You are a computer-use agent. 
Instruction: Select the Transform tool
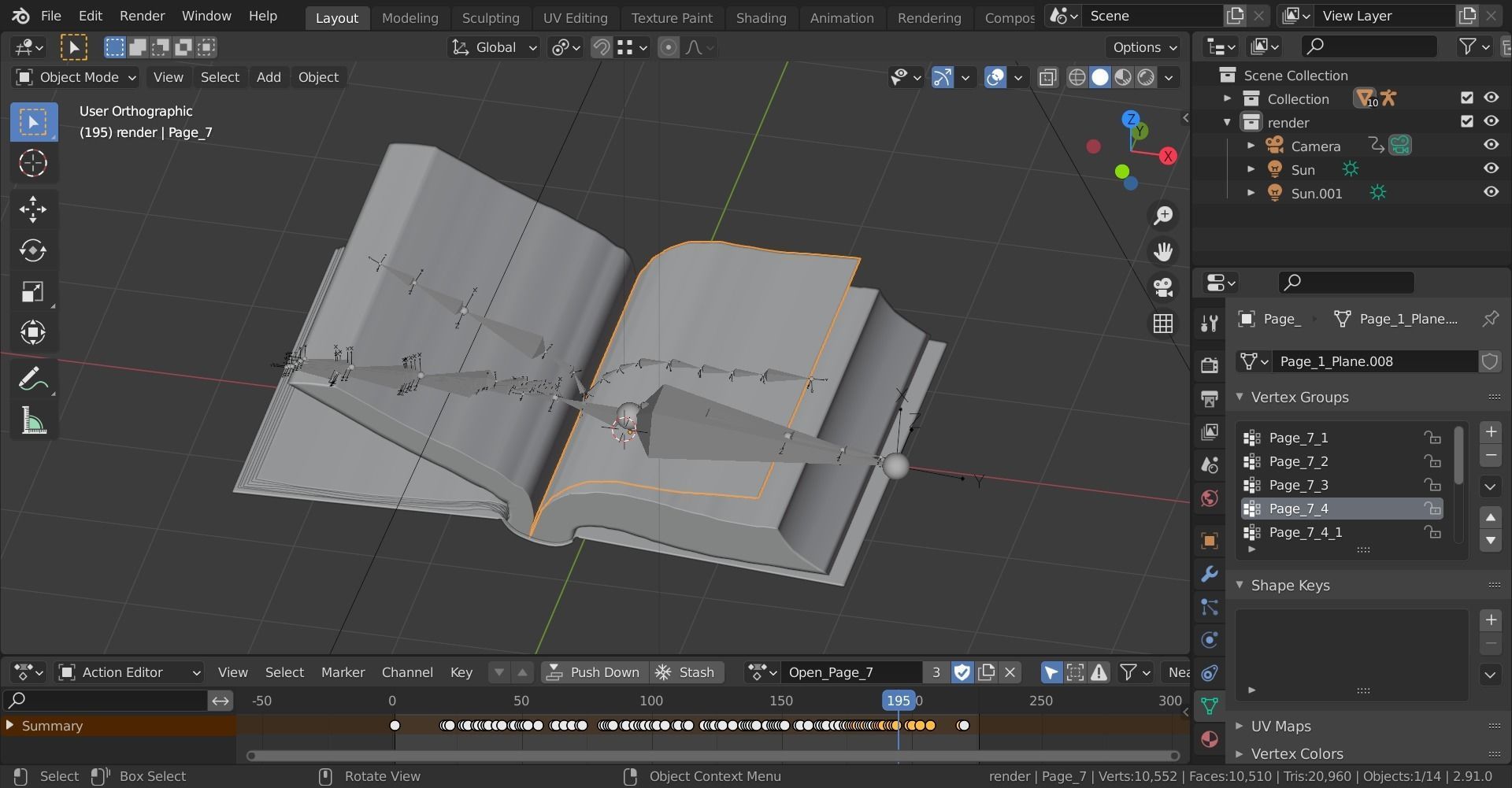coord(33,333)
